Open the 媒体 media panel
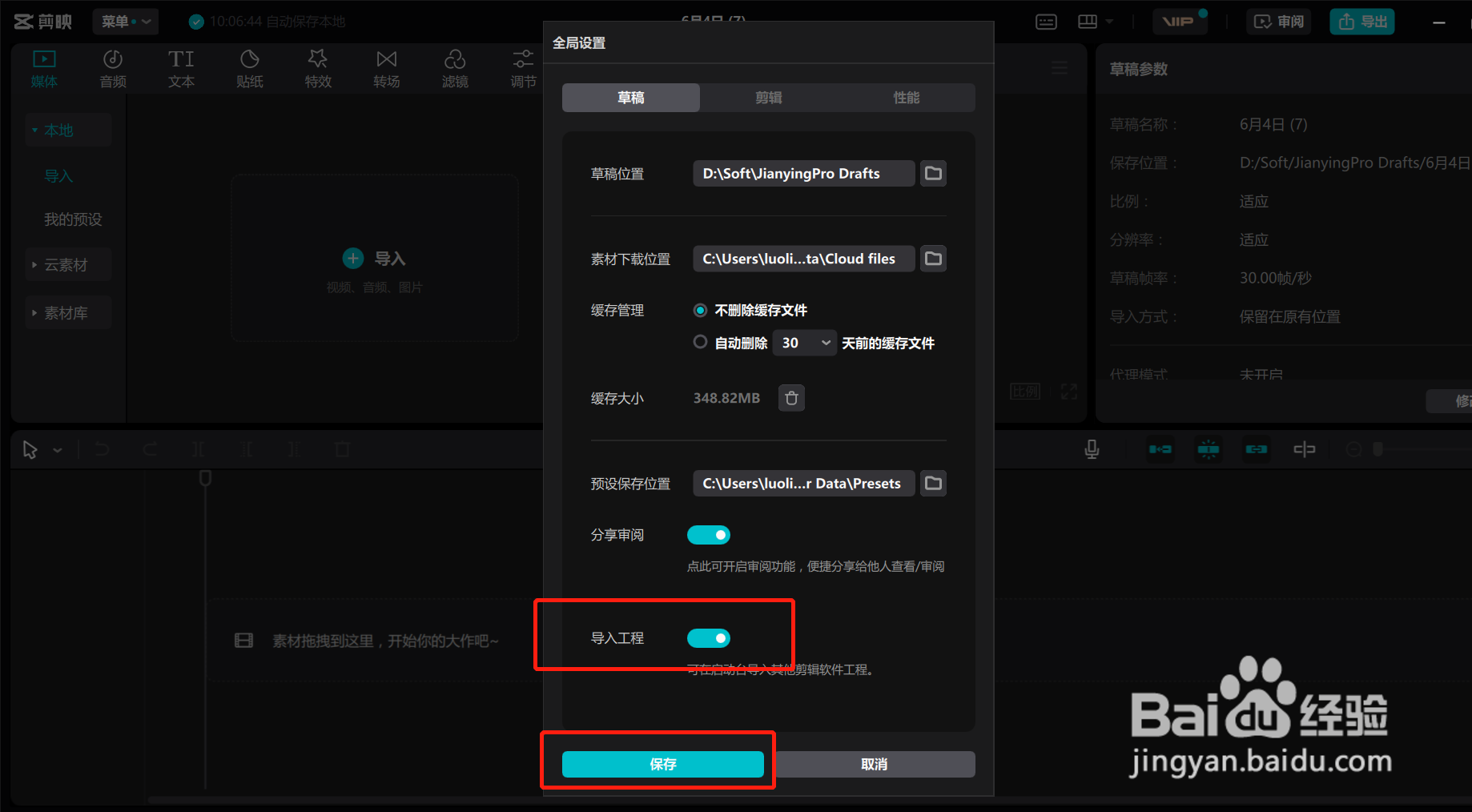 44,69
